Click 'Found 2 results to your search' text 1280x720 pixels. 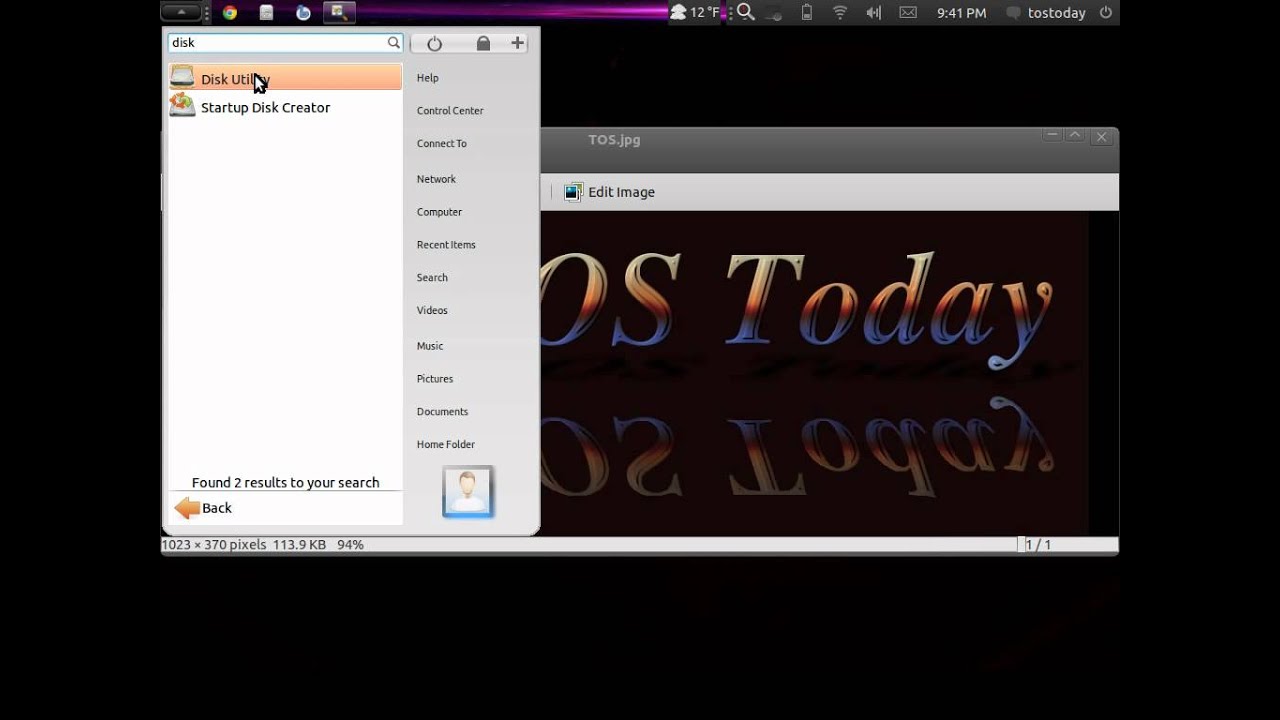pyautogui.click(x=285, y=482)
